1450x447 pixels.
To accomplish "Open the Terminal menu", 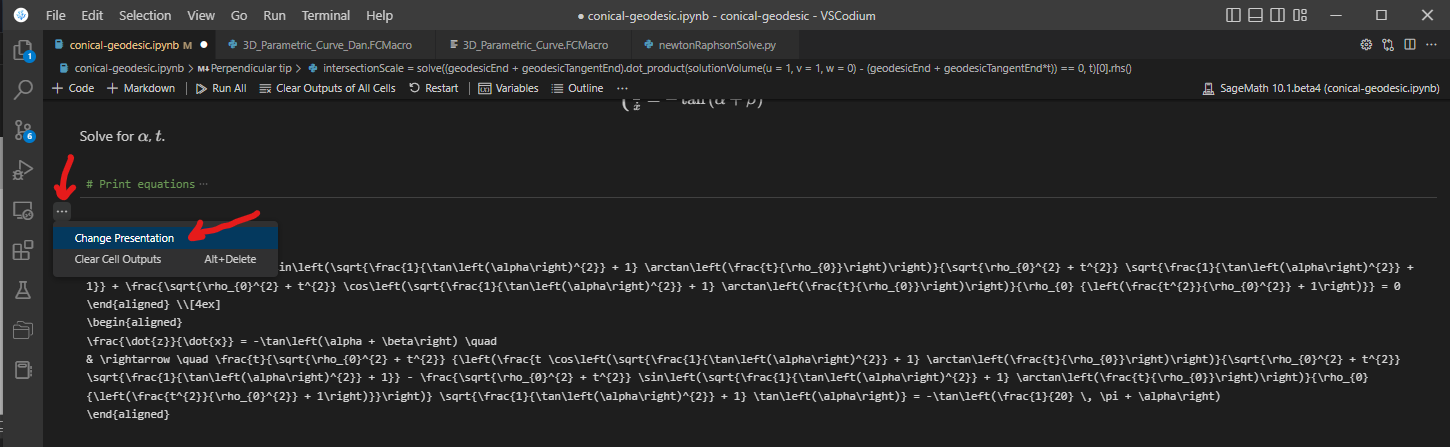I will coord(325,16).
